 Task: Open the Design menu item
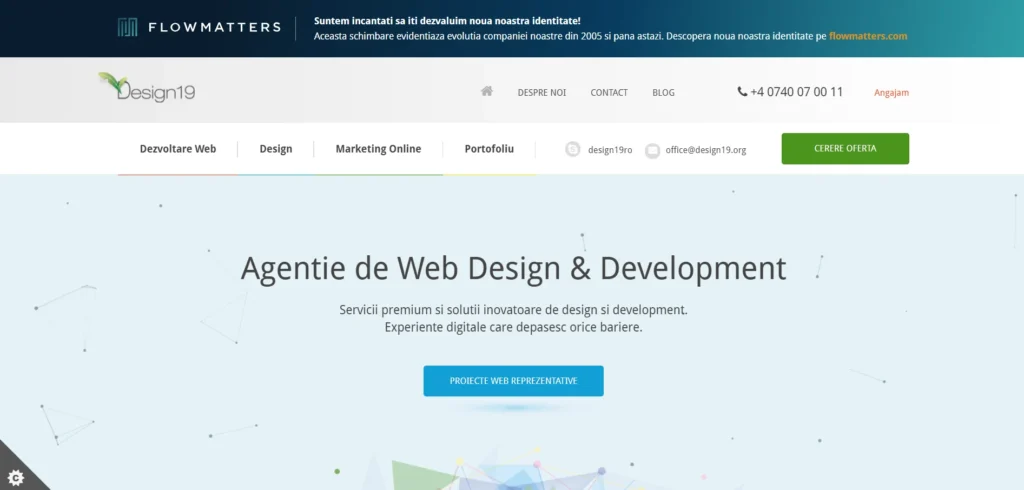276,149
